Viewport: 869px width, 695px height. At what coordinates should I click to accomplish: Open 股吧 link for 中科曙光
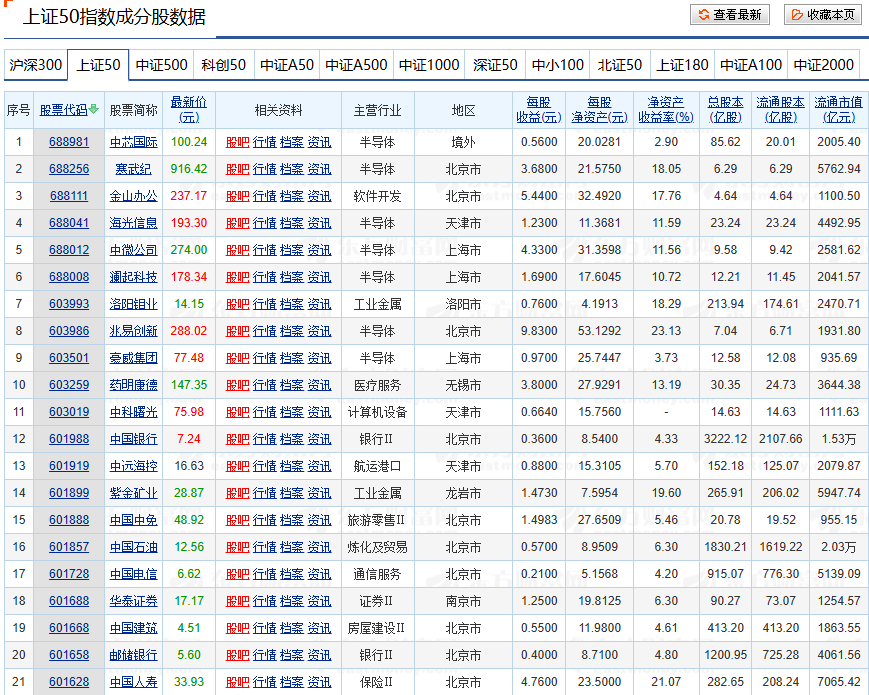(x=237, y=412)
